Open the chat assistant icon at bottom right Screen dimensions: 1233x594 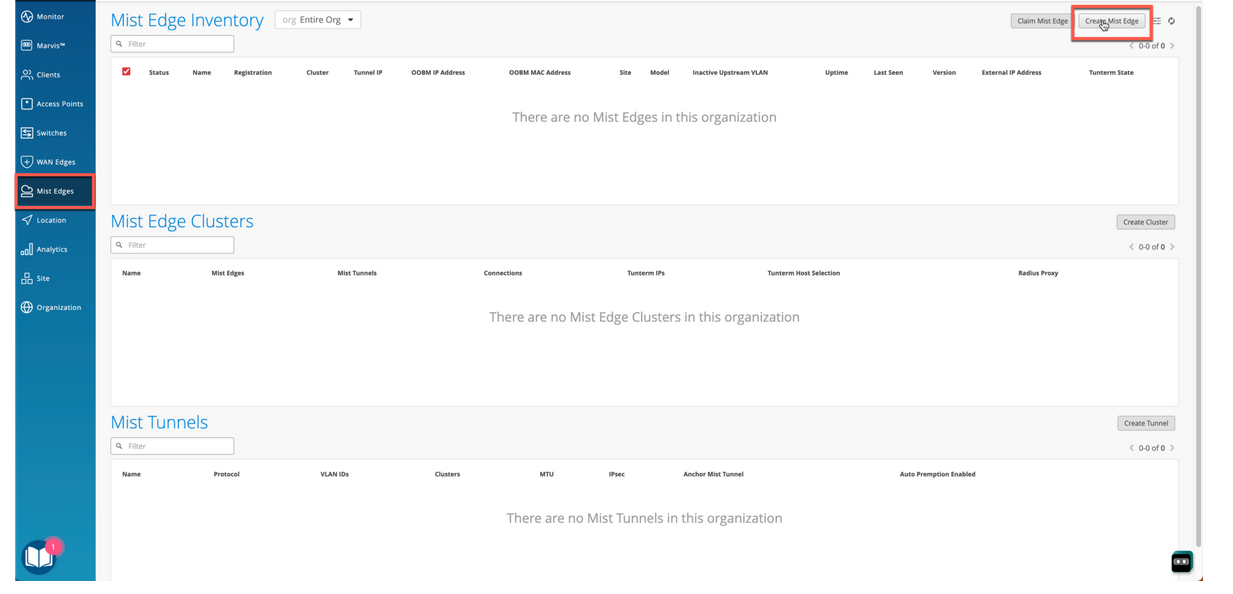click(1181, 562)
